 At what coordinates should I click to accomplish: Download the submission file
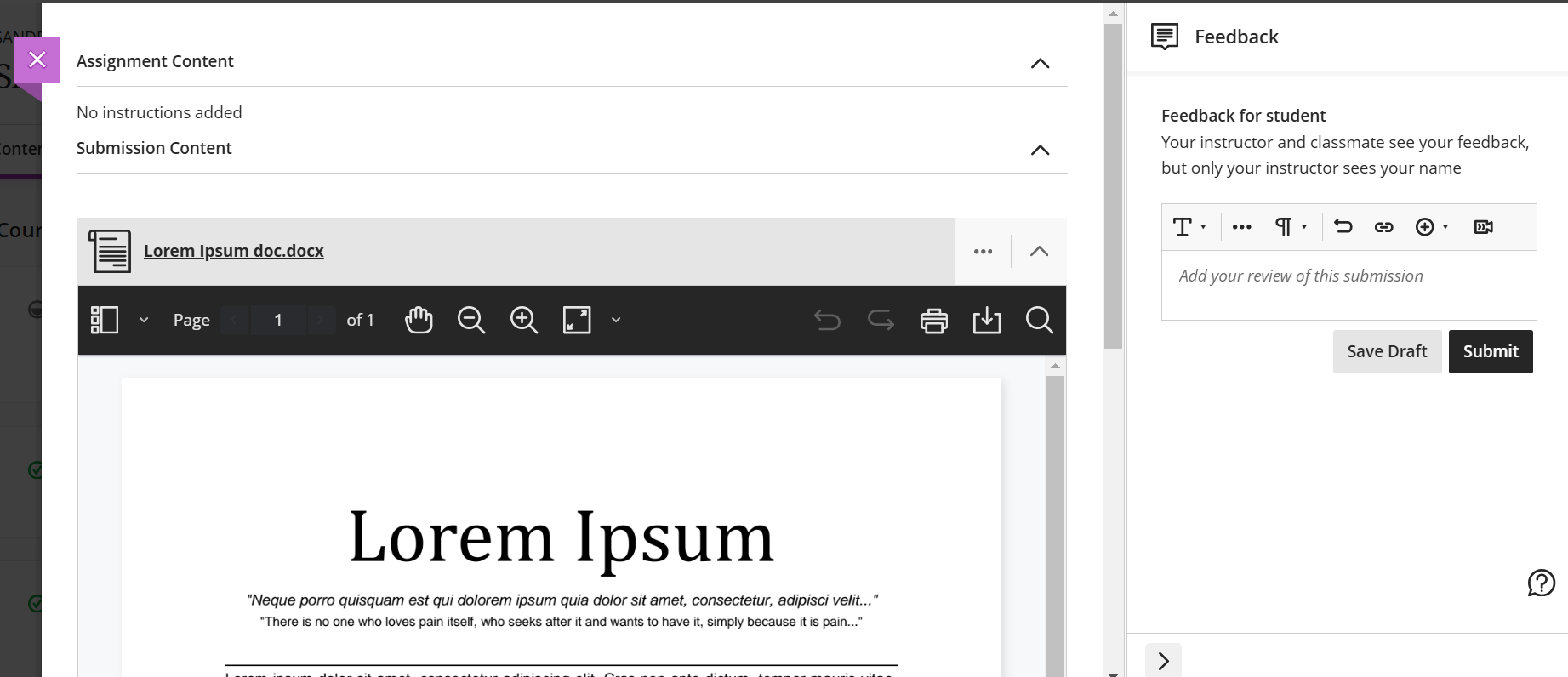(986, 321)
